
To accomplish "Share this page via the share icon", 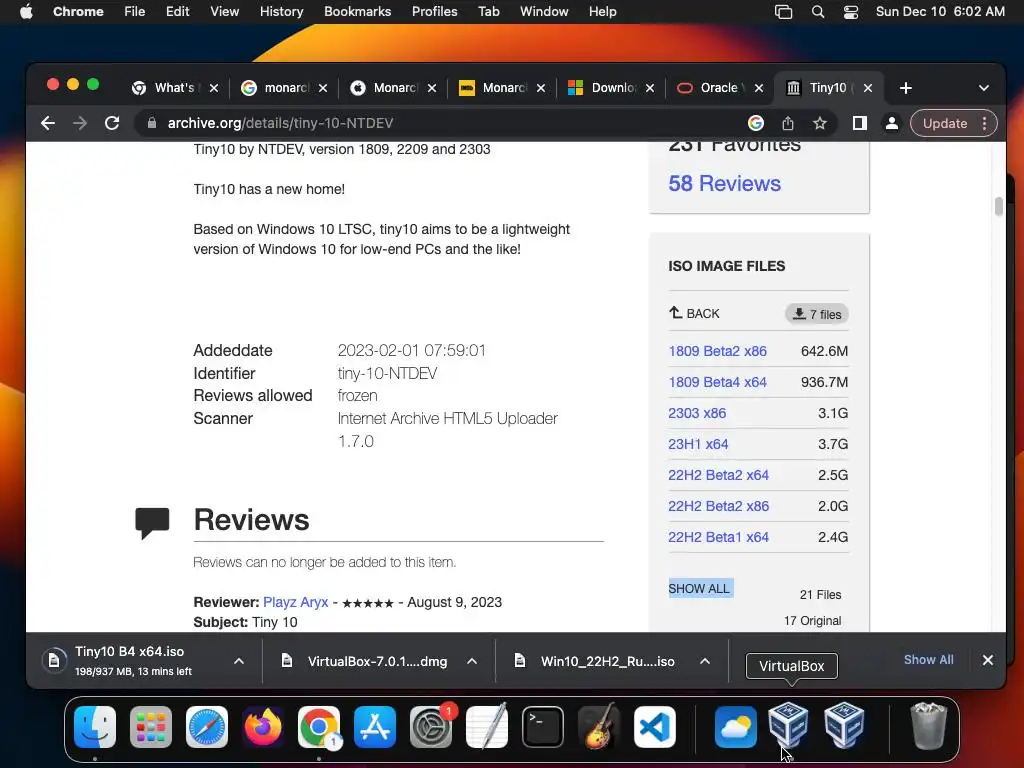I will 788,123.
